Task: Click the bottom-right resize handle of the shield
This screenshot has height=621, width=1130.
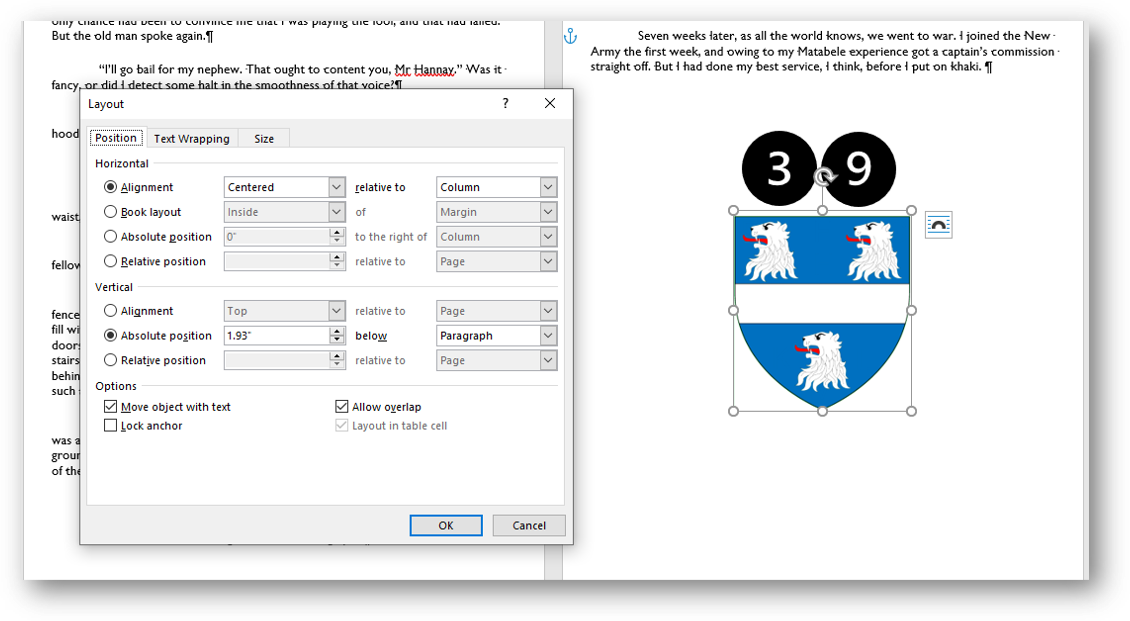Action: tap(911, 411)
